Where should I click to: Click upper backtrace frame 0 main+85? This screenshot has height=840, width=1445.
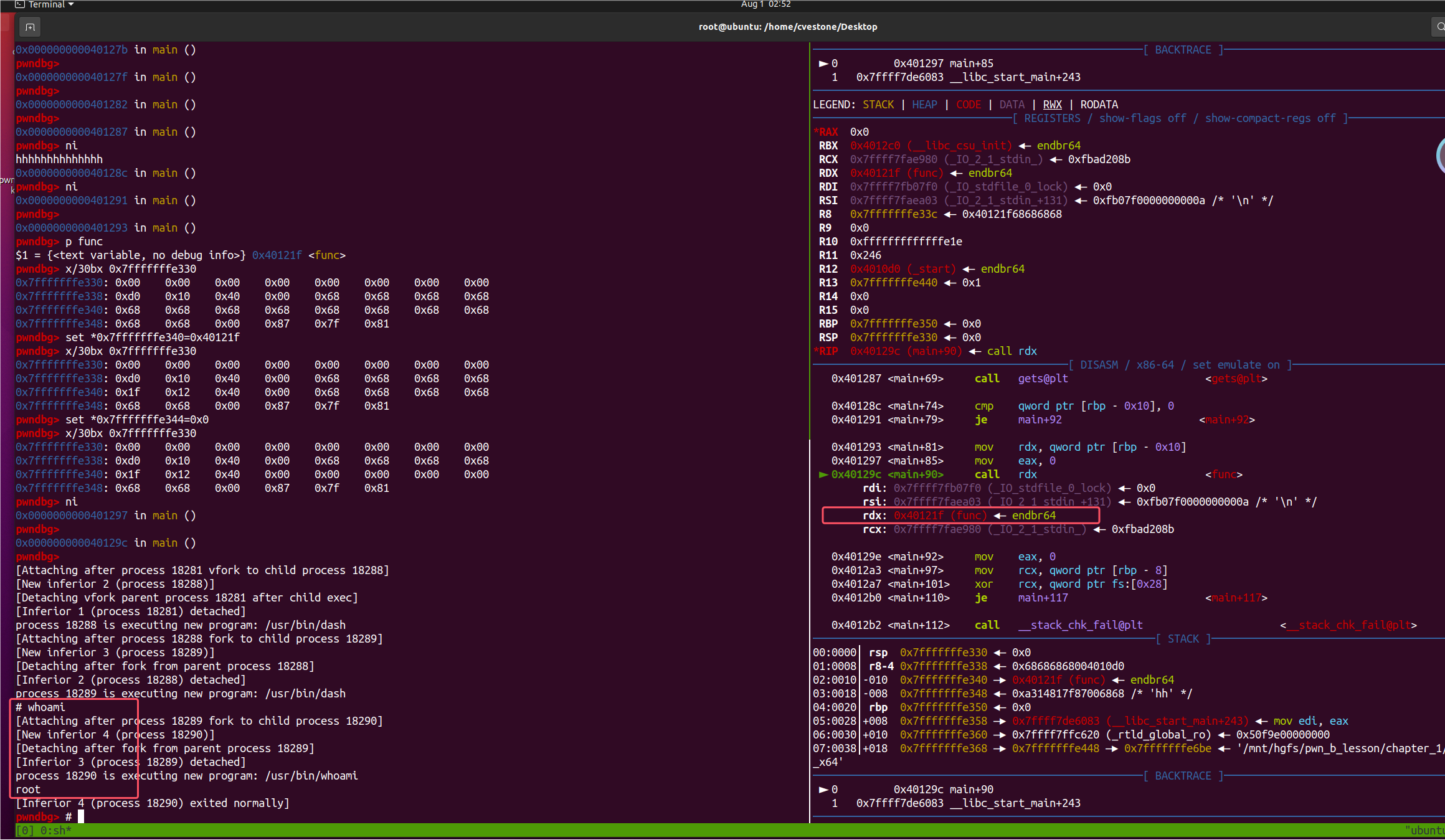pos(906,64)
